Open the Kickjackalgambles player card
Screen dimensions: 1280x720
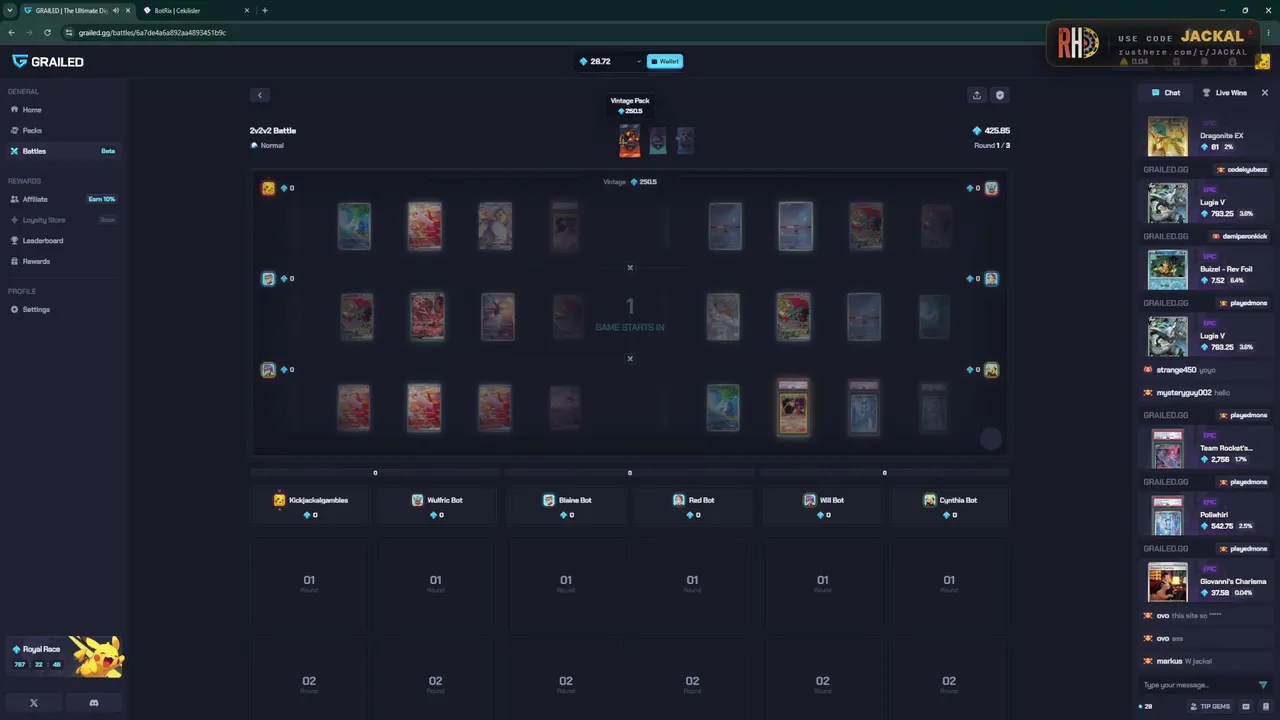click(311, 507)
